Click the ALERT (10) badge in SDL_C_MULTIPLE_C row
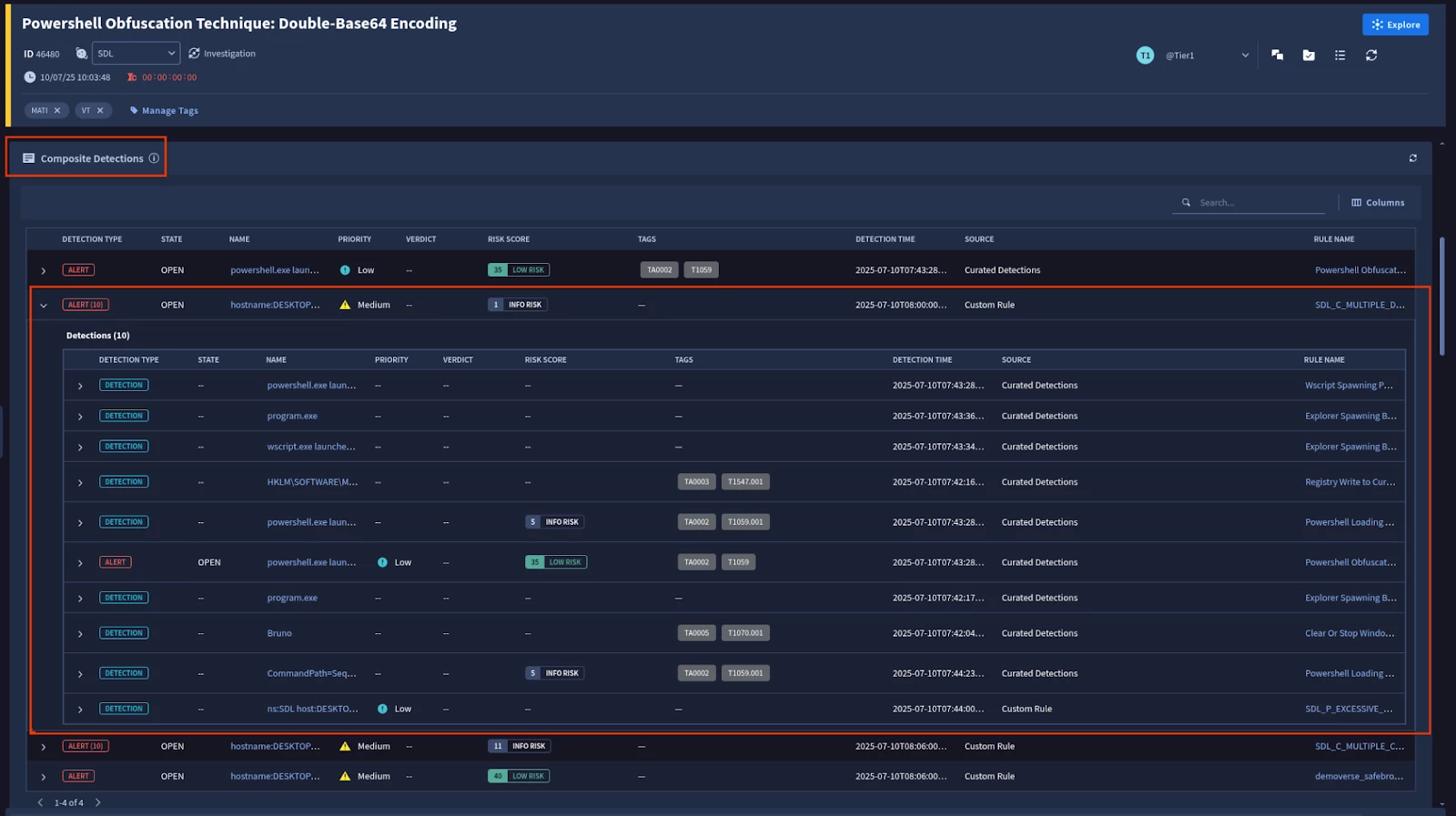 tap(86, 746)
